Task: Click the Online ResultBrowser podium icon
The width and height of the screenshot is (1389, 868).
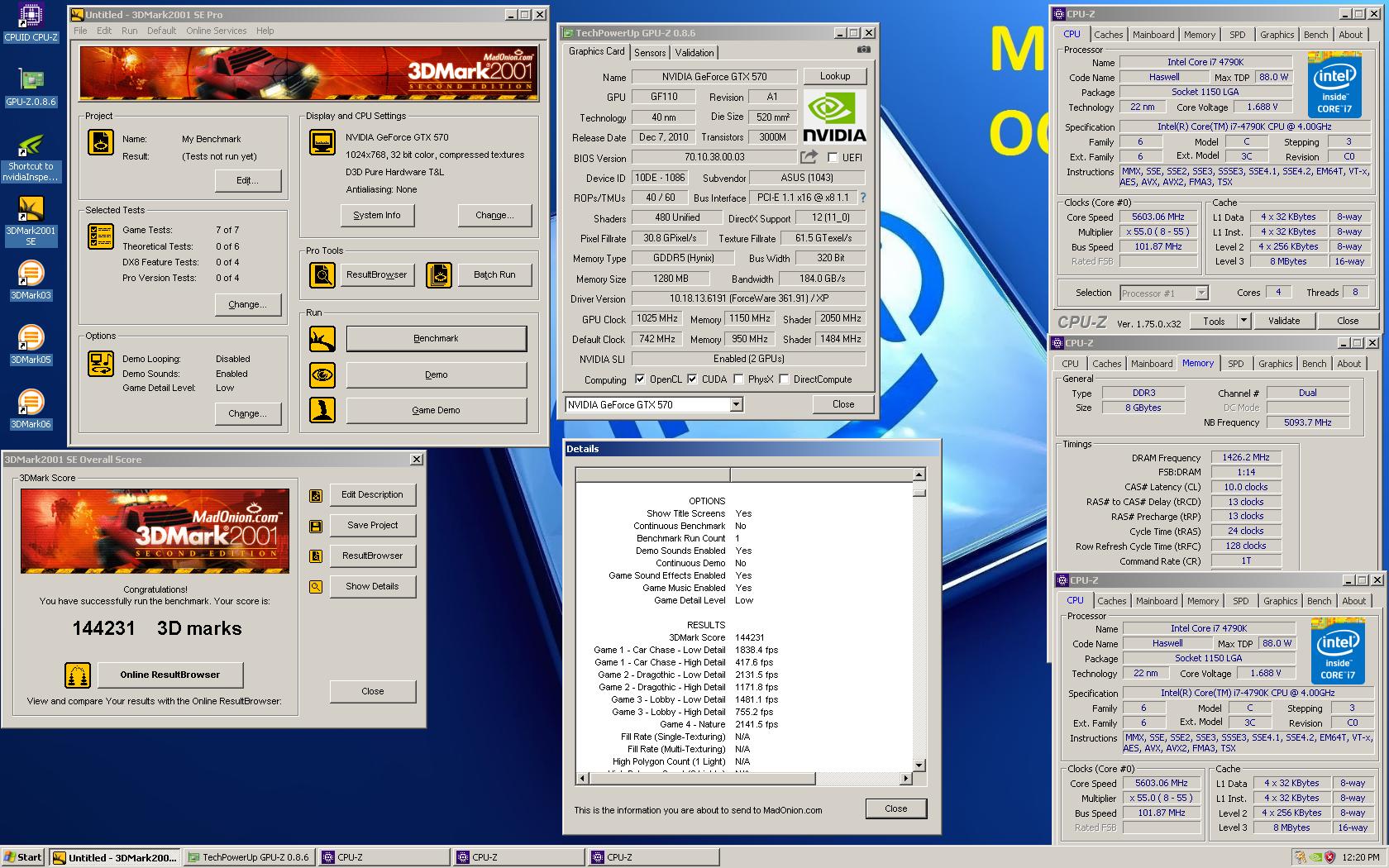Action: click(x=78, y=675)
